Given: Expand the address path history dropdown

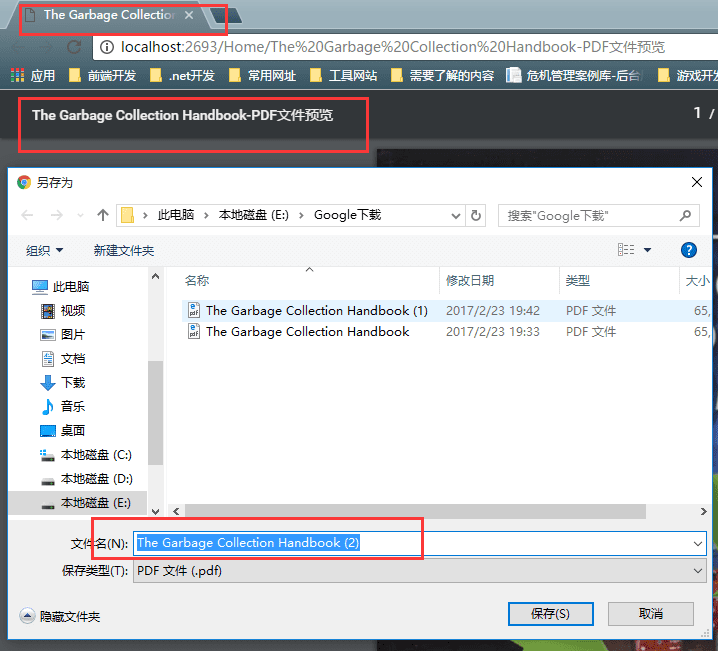Looking at the screenshot, I should [x=456, y=216].
